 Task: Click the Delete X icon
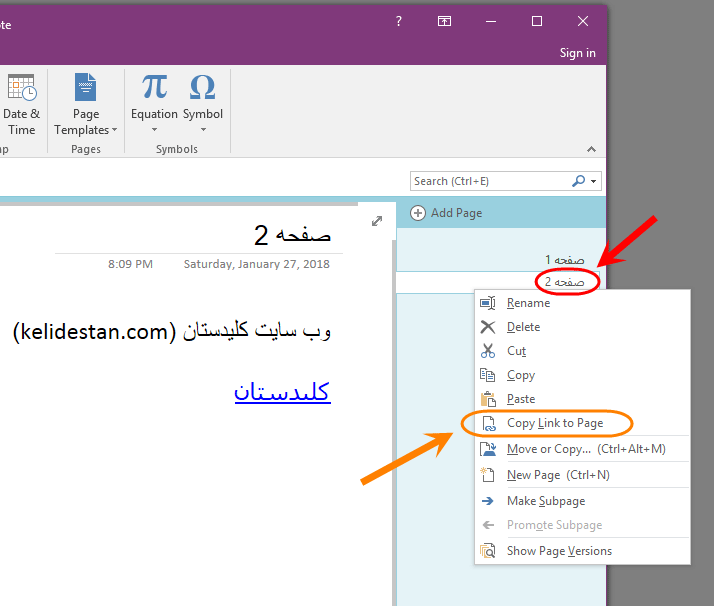point(488,327)
